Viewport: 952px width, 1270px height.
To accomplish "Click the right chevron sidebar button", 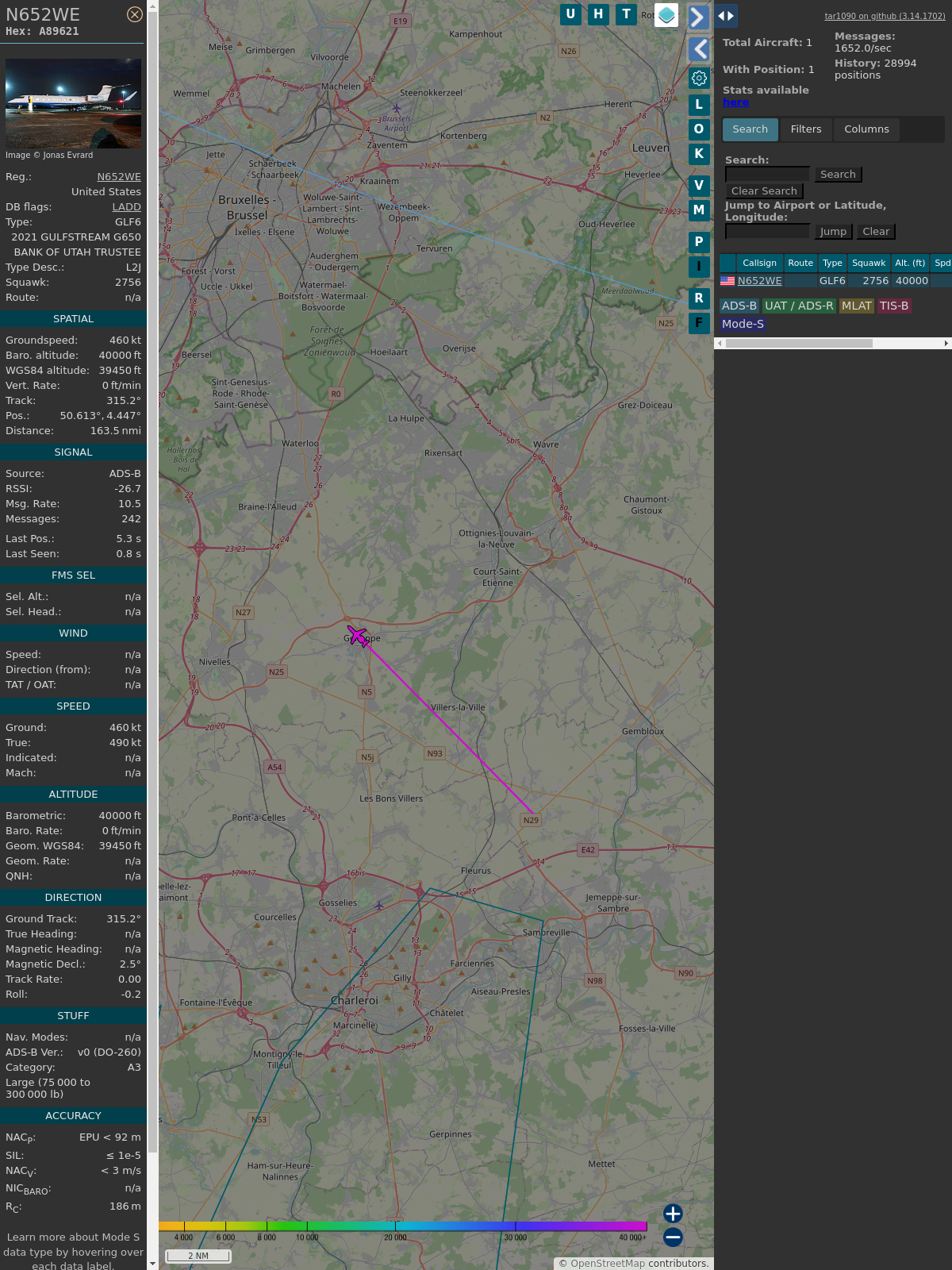I will [x=698, y=17].
